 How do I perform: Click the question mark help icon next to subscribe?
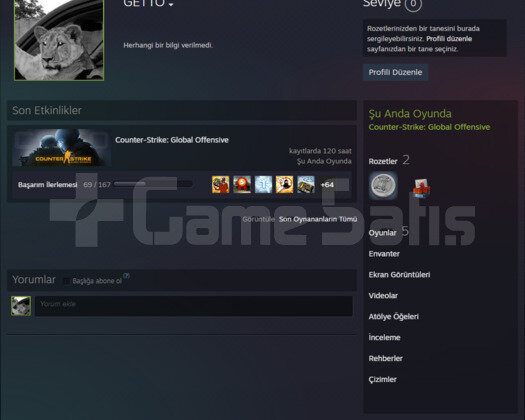click(x=126, y=276)
